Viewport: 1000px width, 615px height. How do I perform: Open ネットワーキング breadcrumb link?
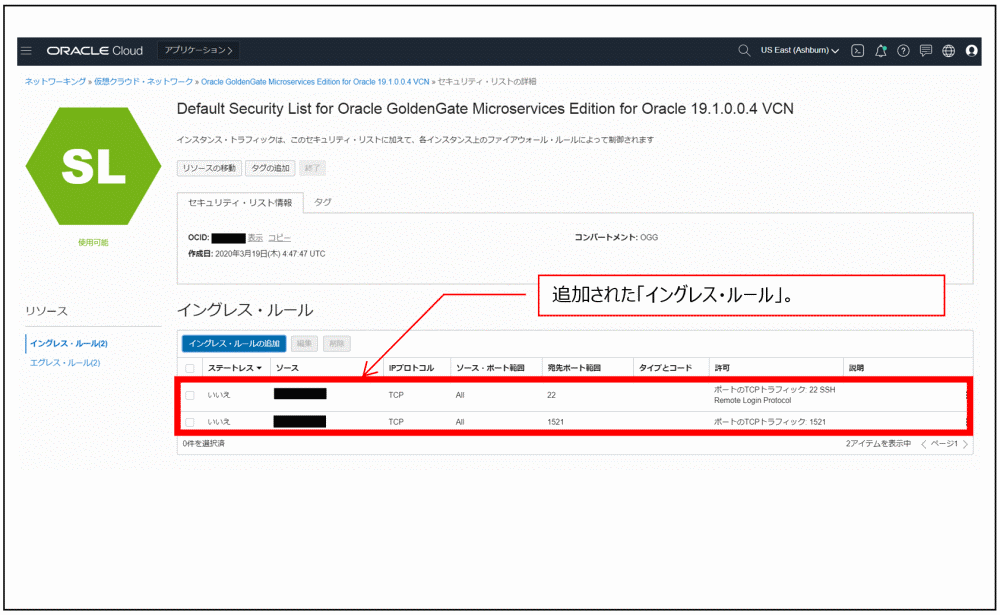[x=55, y=82]
